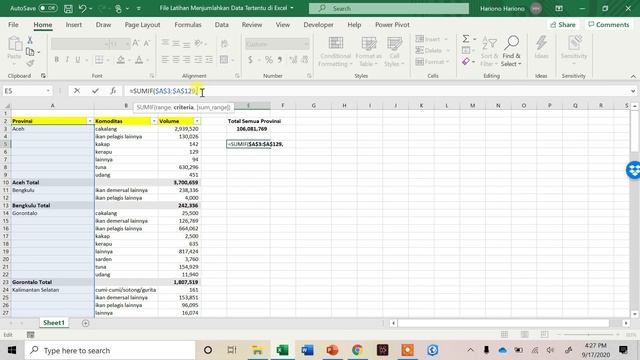Open Volume column filter dropdown
Viewport: 640px width, 360px height.
197,121
